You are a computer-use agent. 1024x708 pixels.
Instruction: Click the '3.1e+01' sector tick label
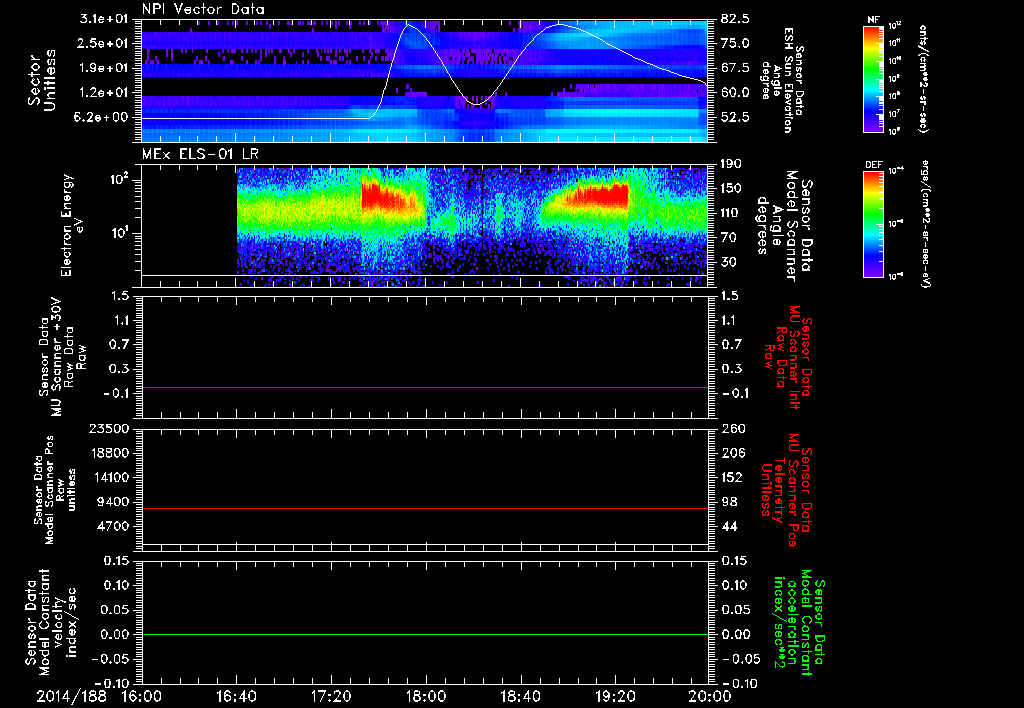click(x=106, y=19)
